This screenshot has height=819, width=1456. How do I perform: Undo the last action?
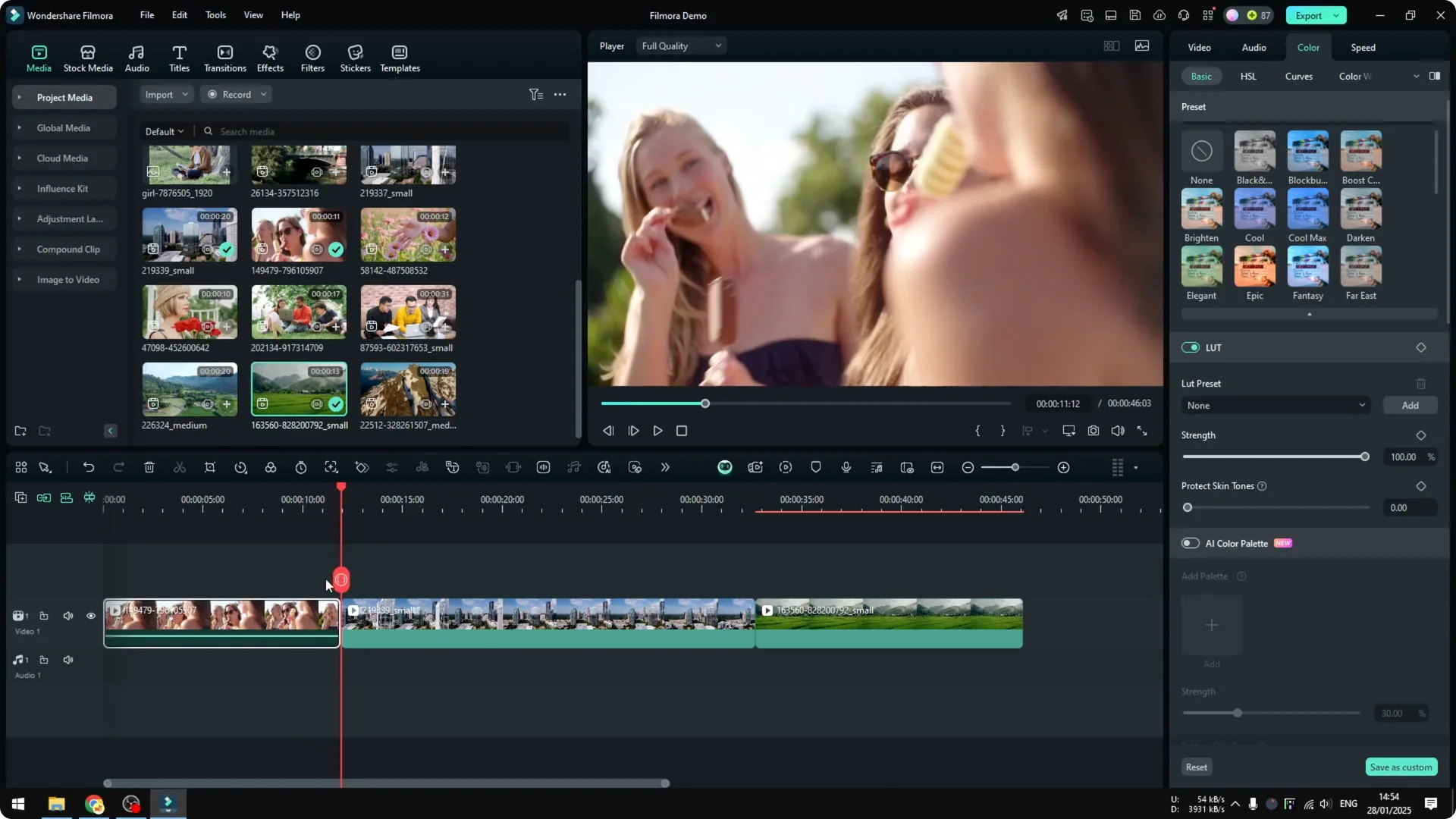(x=89, y=467)
